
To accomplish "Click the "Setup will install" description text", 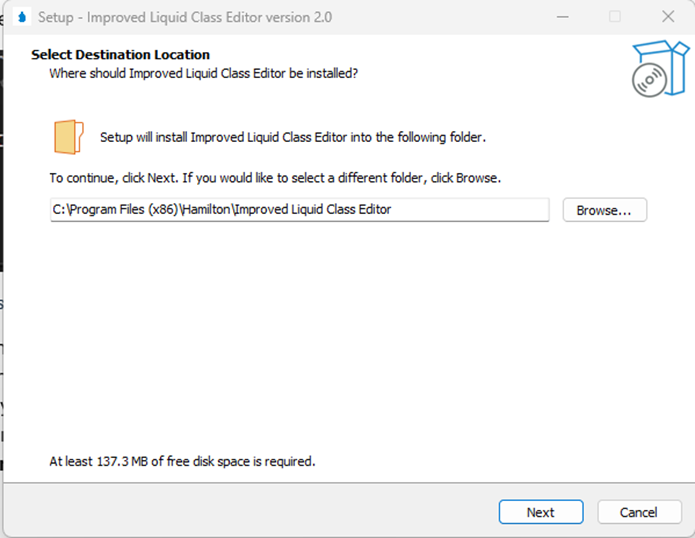I will point(293,137).
